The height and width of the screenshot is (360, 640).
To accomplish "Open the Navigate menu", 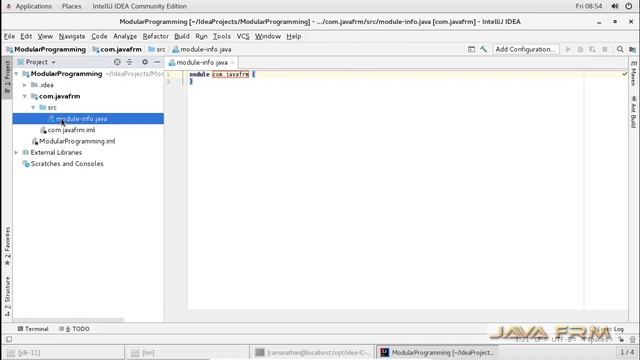I will [x=72, y=36].
